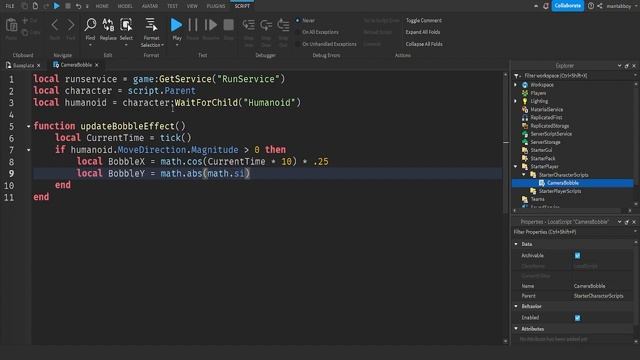Open Format Selection dropdown arrow
Screen dimensions: 640x360
[x=162, y=45]
